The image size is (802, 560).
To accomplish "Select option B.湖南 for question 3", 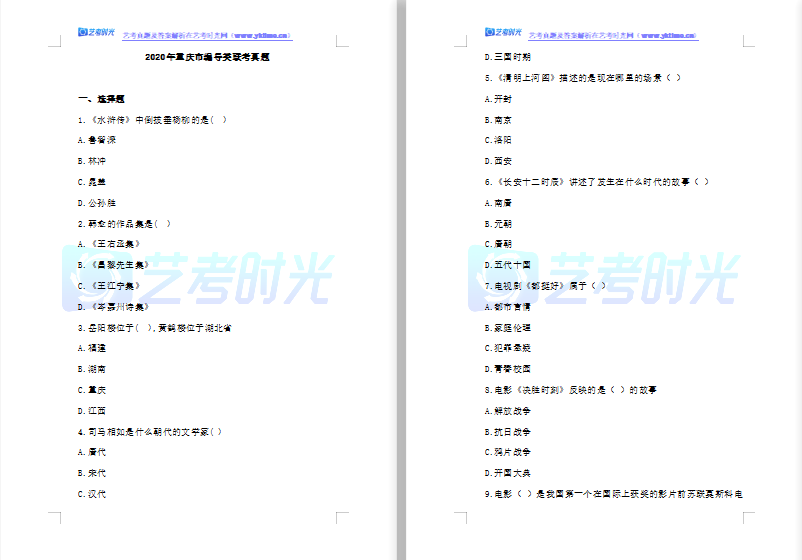I will pyautogui.click(x=91, y=369).
